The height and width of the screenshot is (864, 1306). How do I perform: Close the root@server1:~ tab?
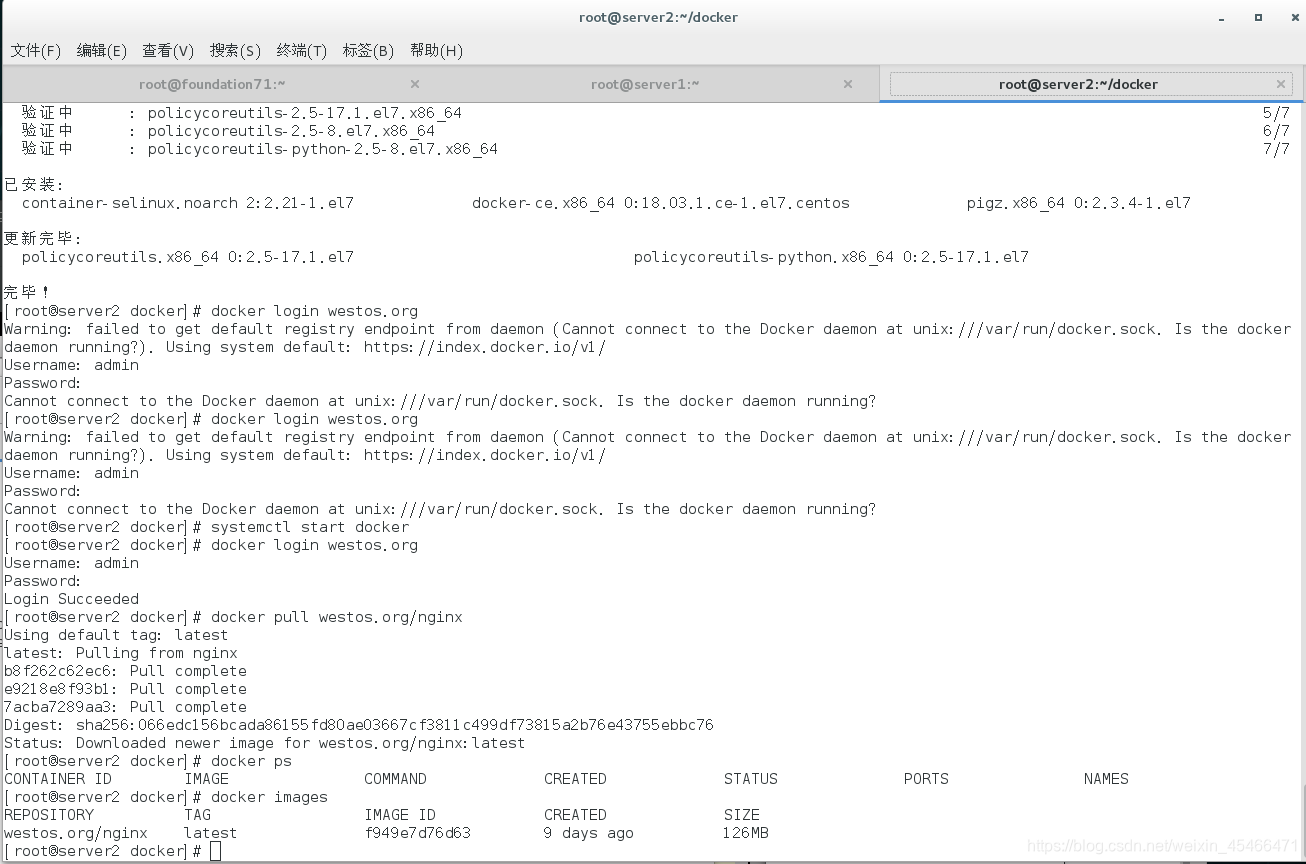(x=848, y=84)
